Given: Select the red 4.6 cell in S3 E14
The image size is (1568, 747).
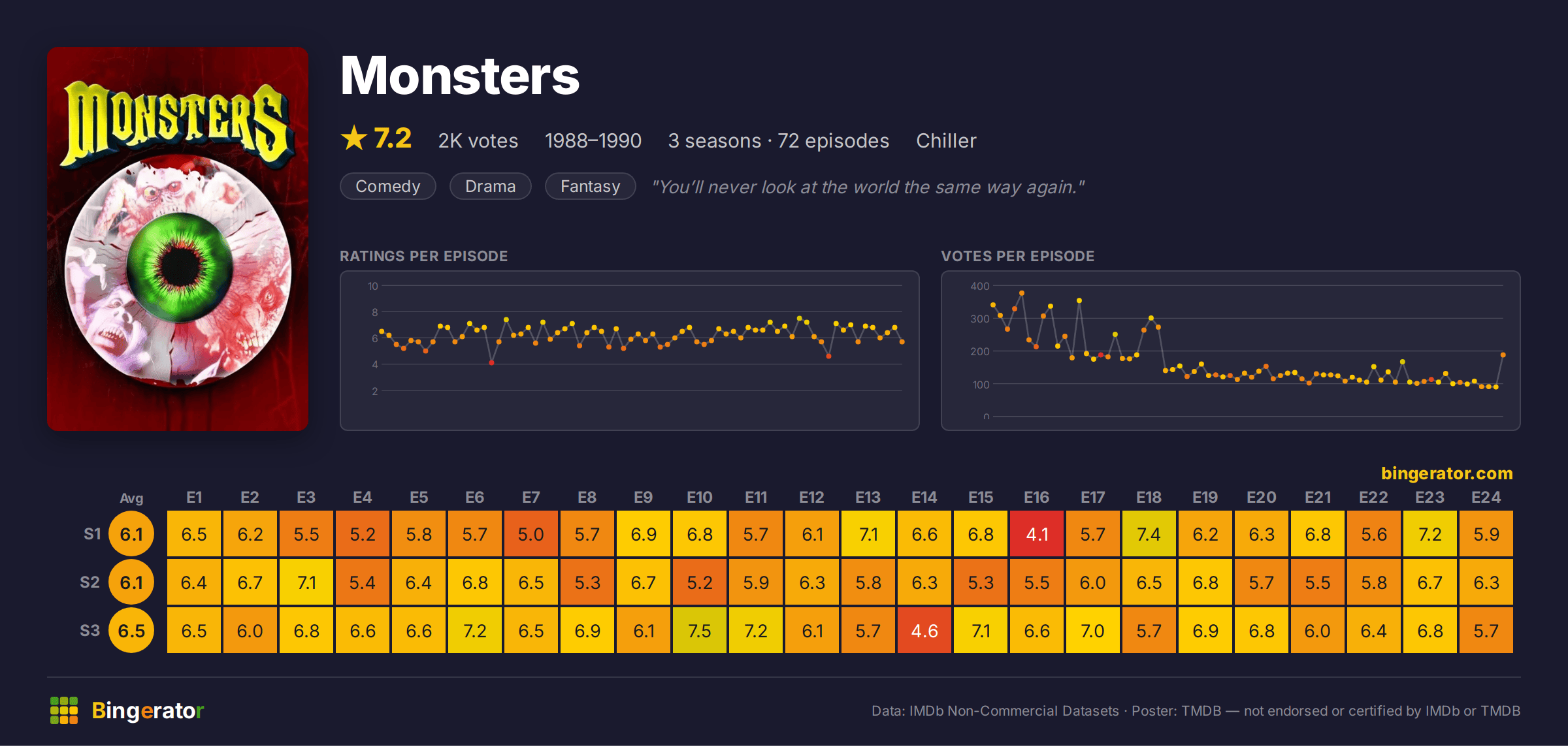Looking at the screenshot, I should 924,631.
